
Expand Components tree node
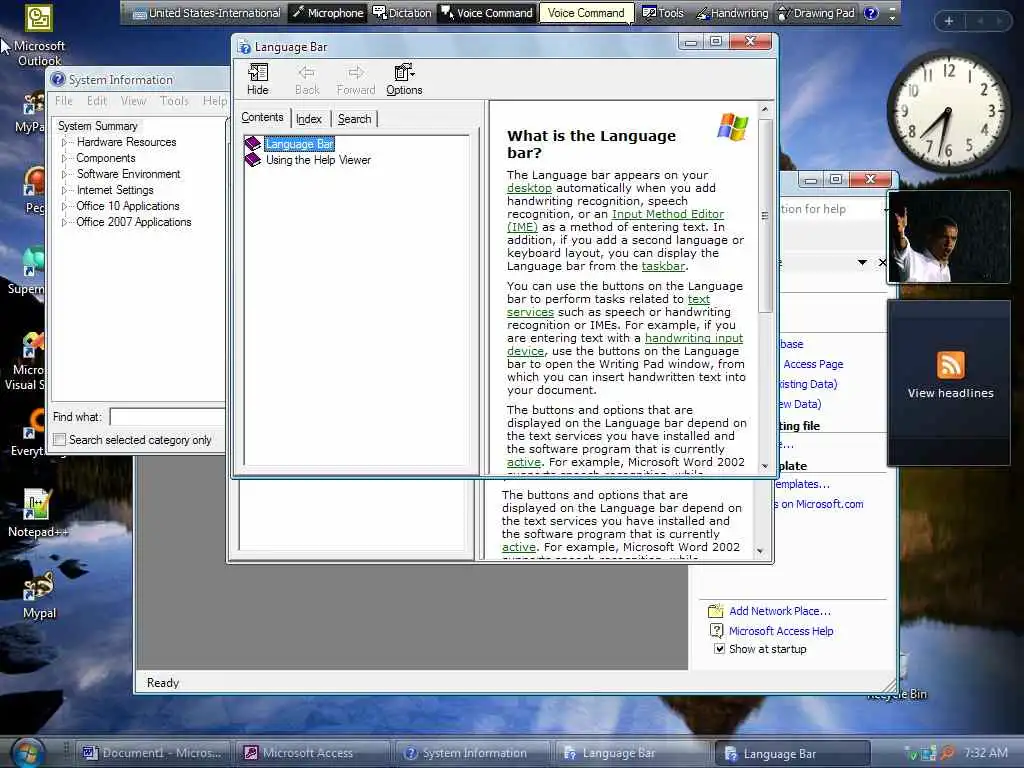(x=65, y=158)
